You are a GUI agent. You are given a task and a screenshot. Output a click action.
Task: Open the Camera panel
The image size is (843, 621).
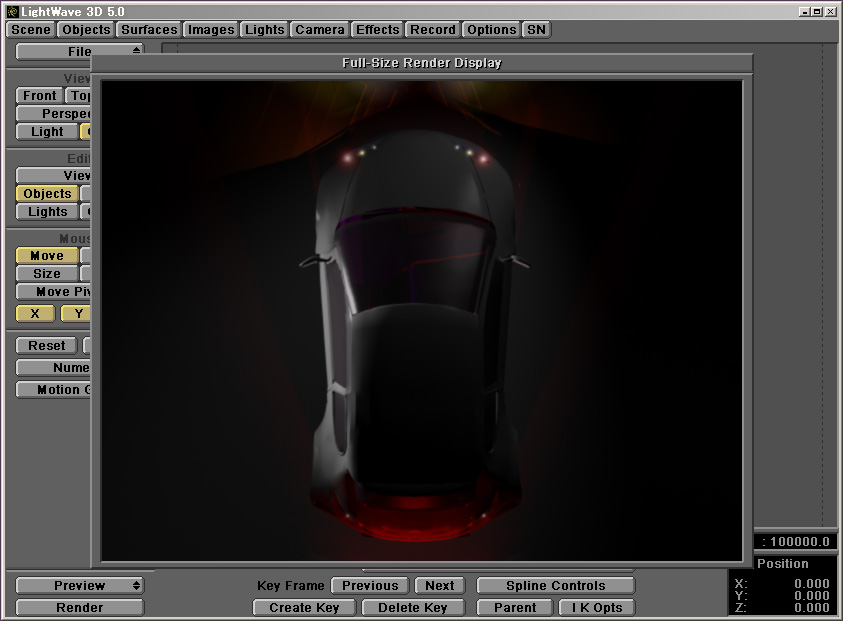(x=320, y=30)
